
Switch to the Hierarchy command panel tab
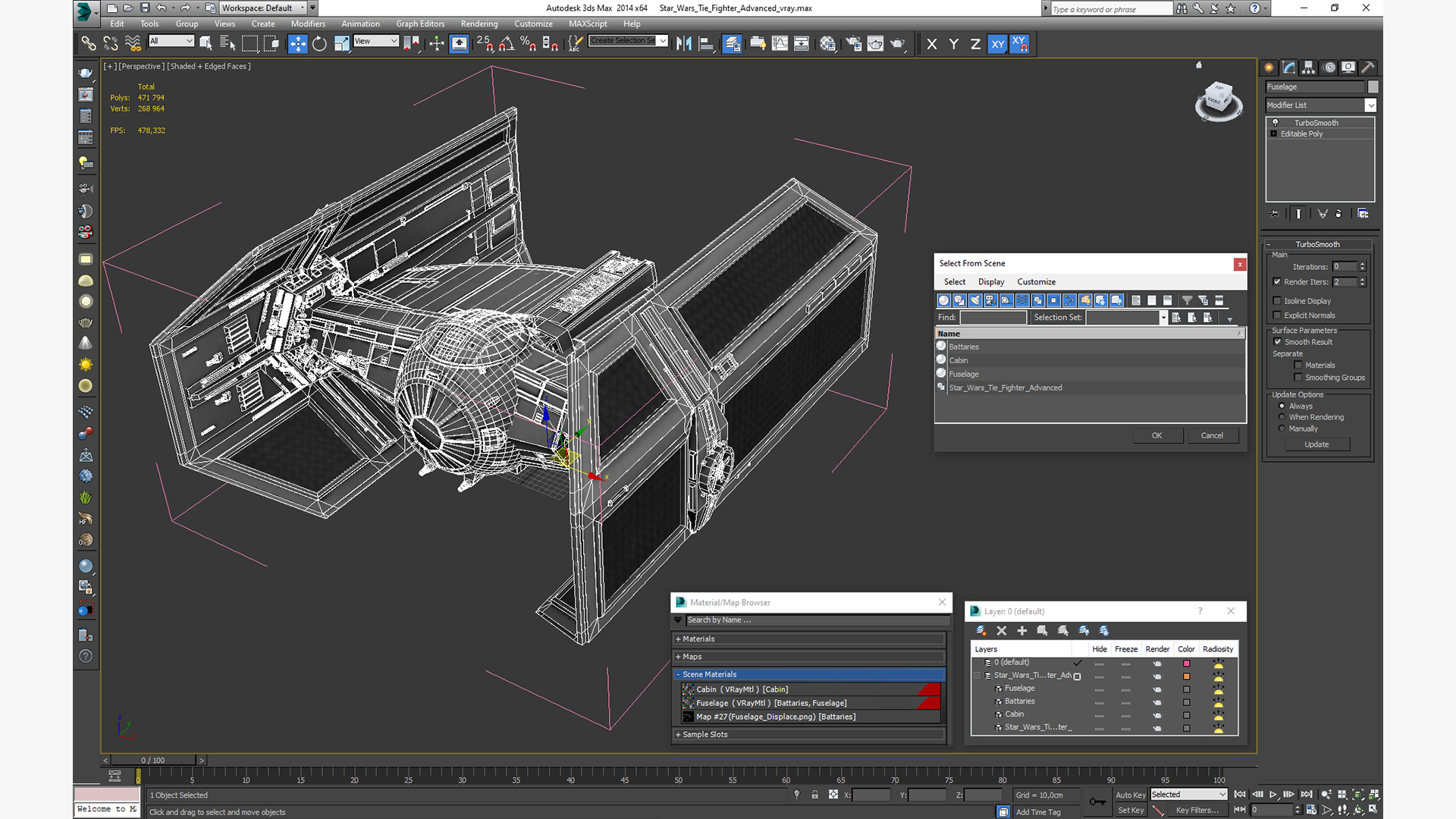[1308, 67]
